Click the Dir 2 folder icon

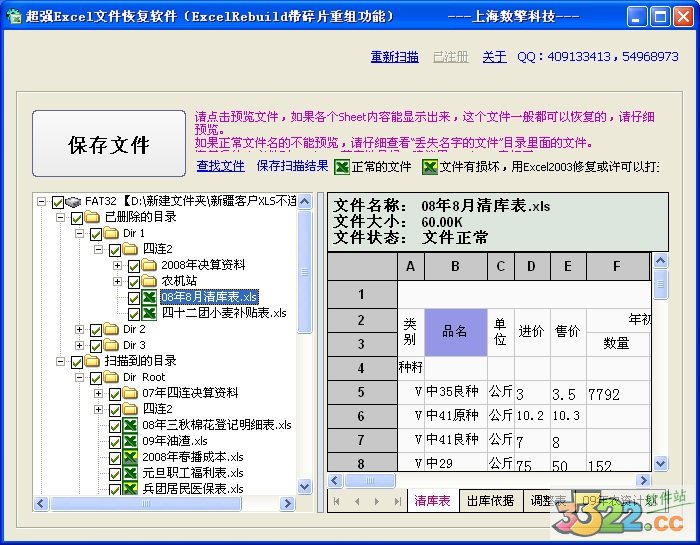(111, 329)
